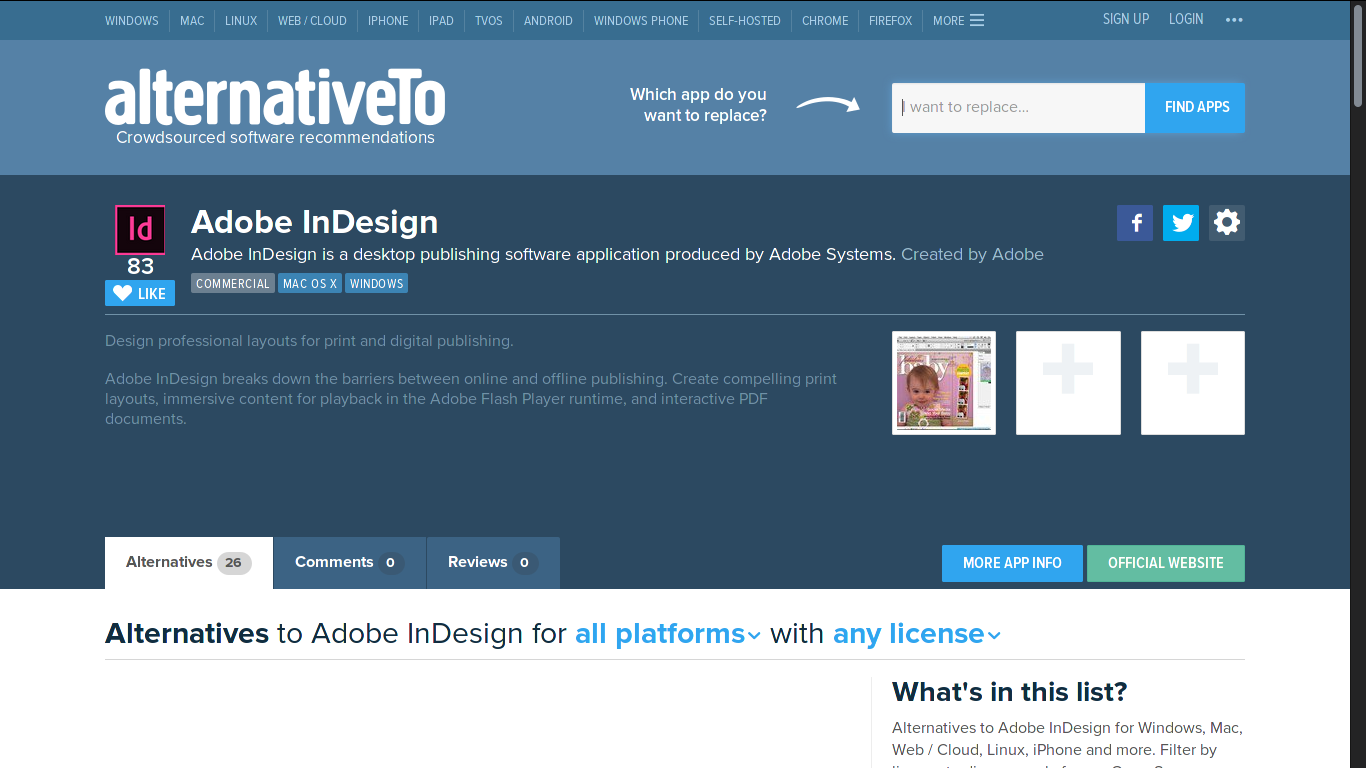
Task: Click the Design professional layouts description line
Action: click(309, 341)
